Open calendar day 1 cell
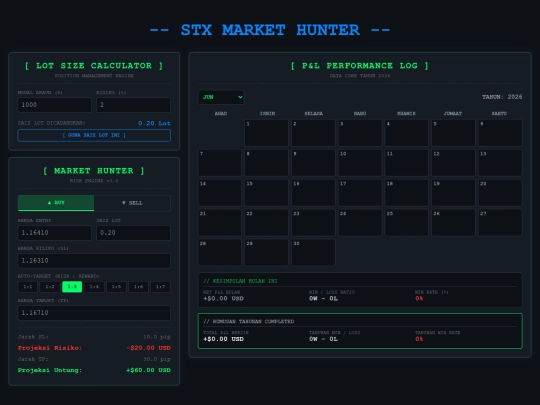The height and width of the screenshot is (405, 540). [267, 133]
